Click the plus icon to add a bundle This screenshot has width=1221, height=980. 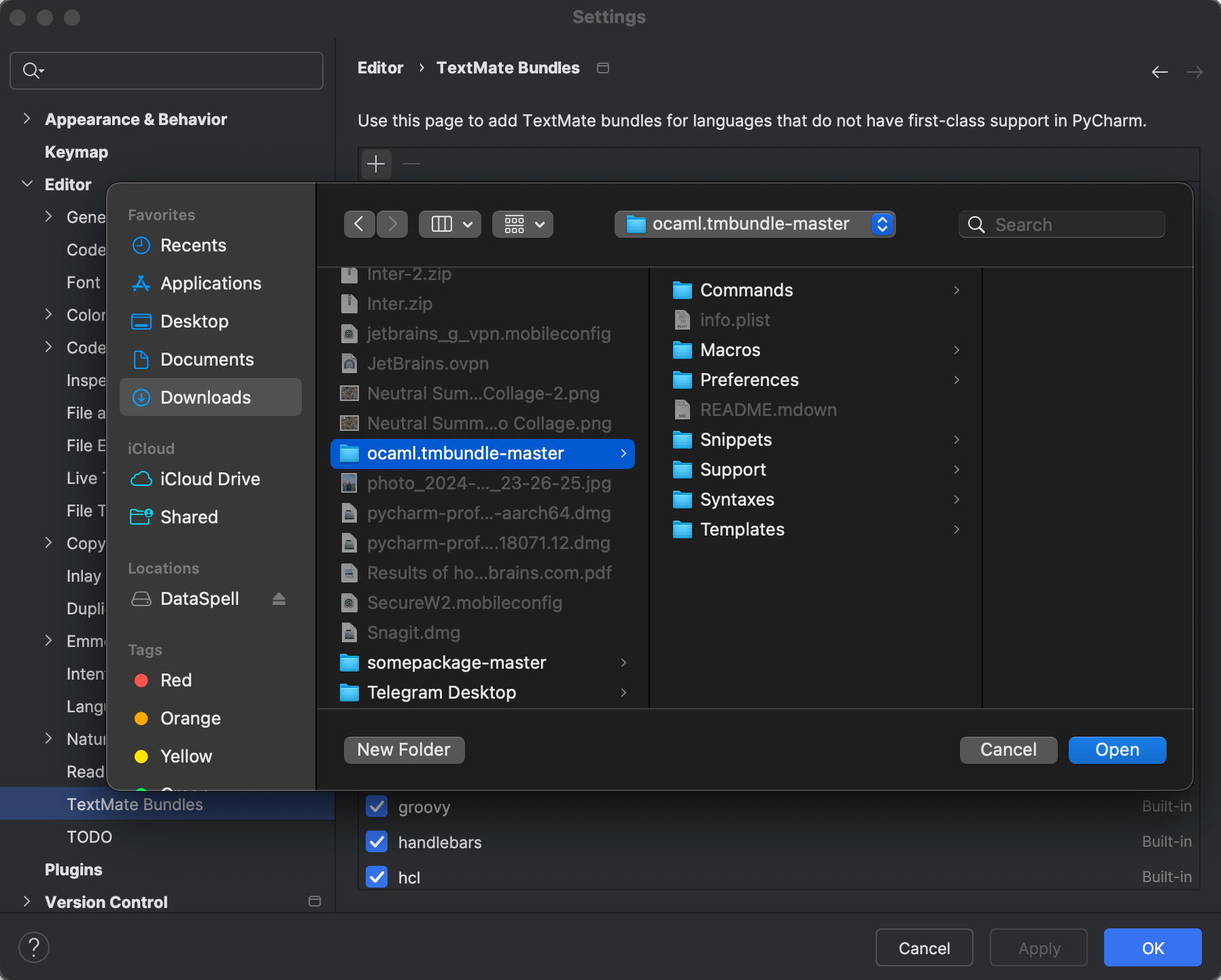375,164
